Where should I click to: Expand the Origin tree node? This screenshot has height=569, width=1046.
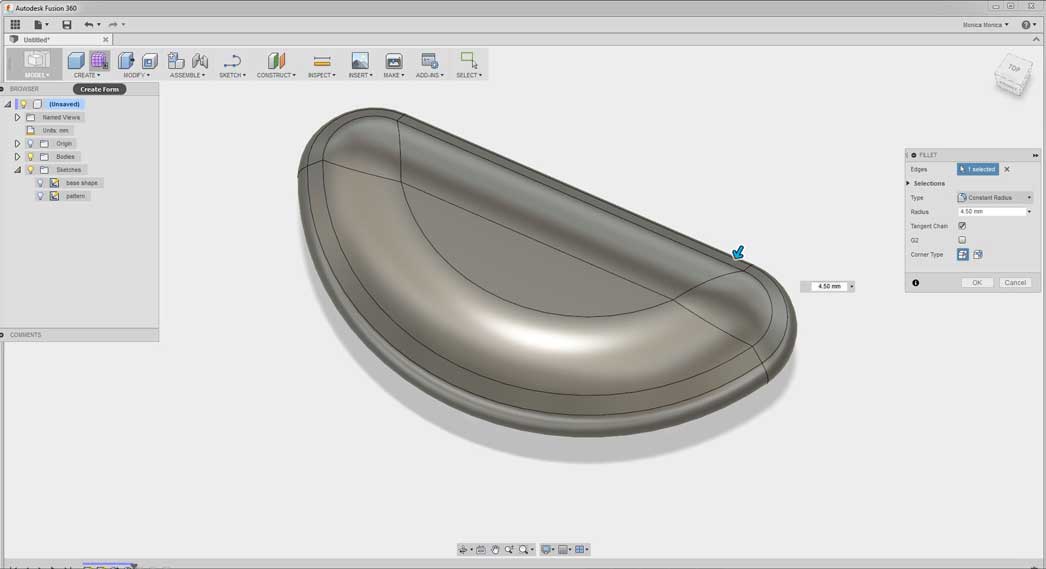17,143
